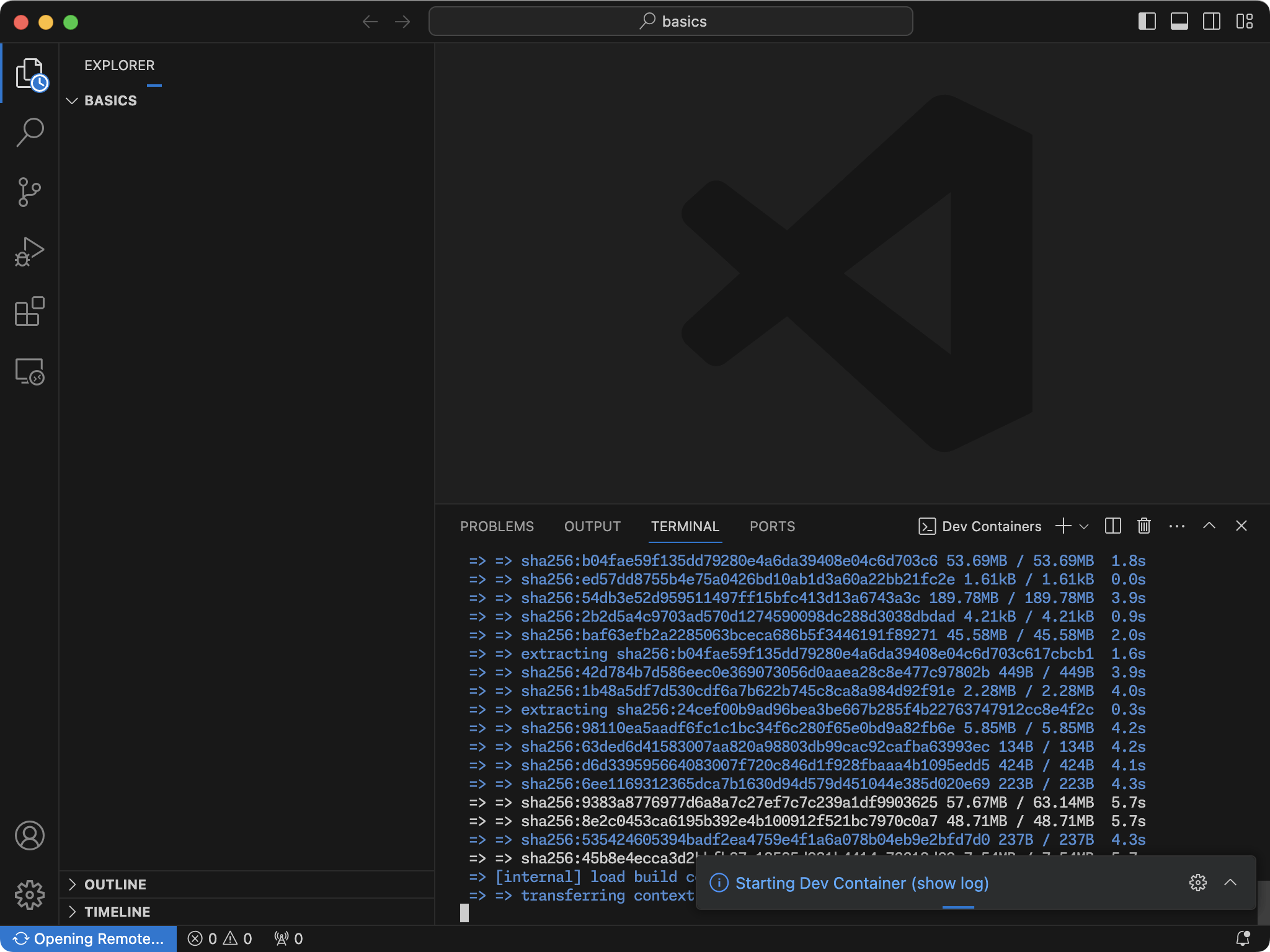Click the sha256:8e2c0453 48.71MB terminal line
Image resolution: width=1270 pixels, height=952 pixels.
click(x=807, y=821)
